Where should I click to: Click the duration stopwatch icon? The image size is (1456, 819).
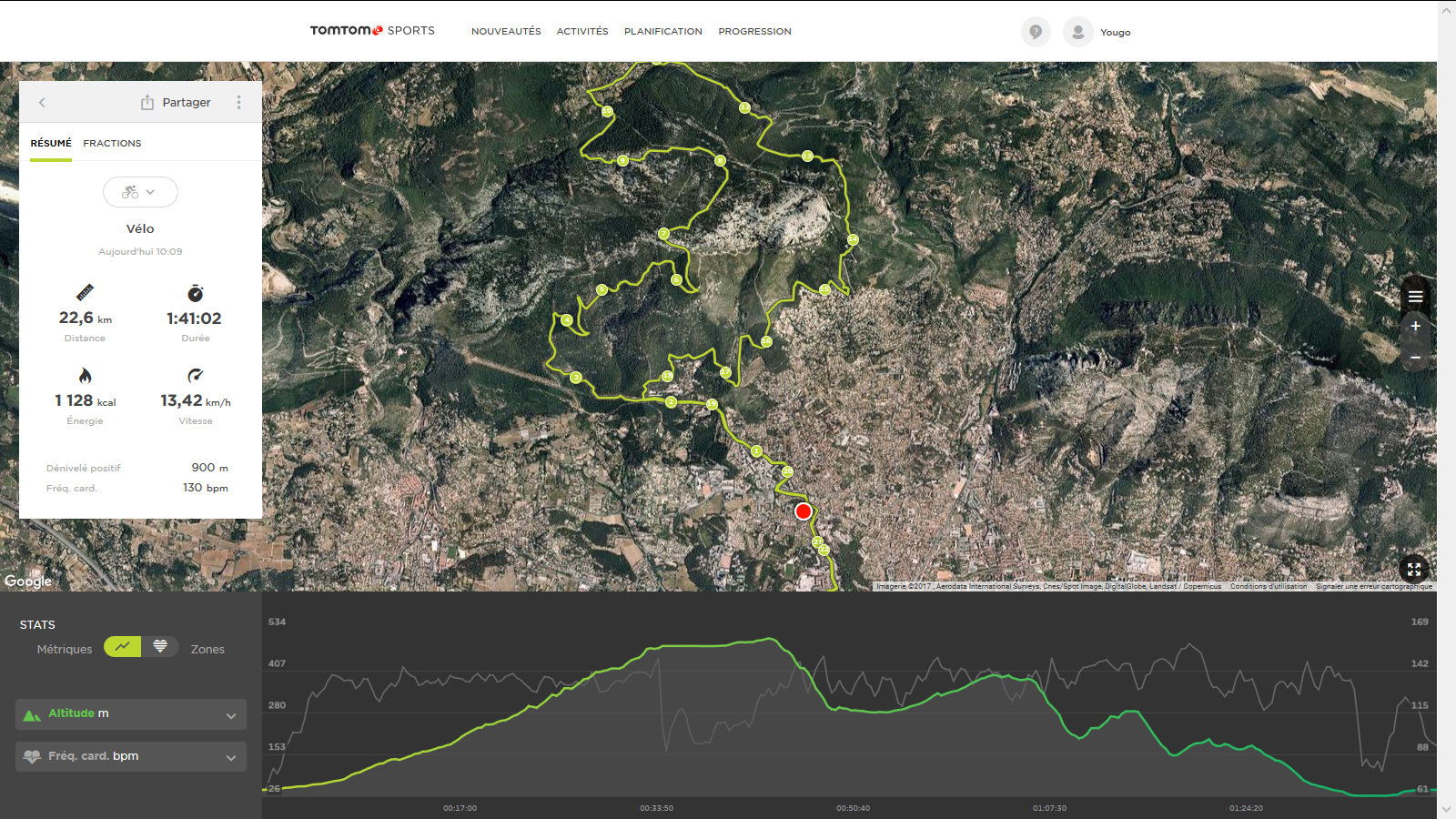[x=195, y=293]
